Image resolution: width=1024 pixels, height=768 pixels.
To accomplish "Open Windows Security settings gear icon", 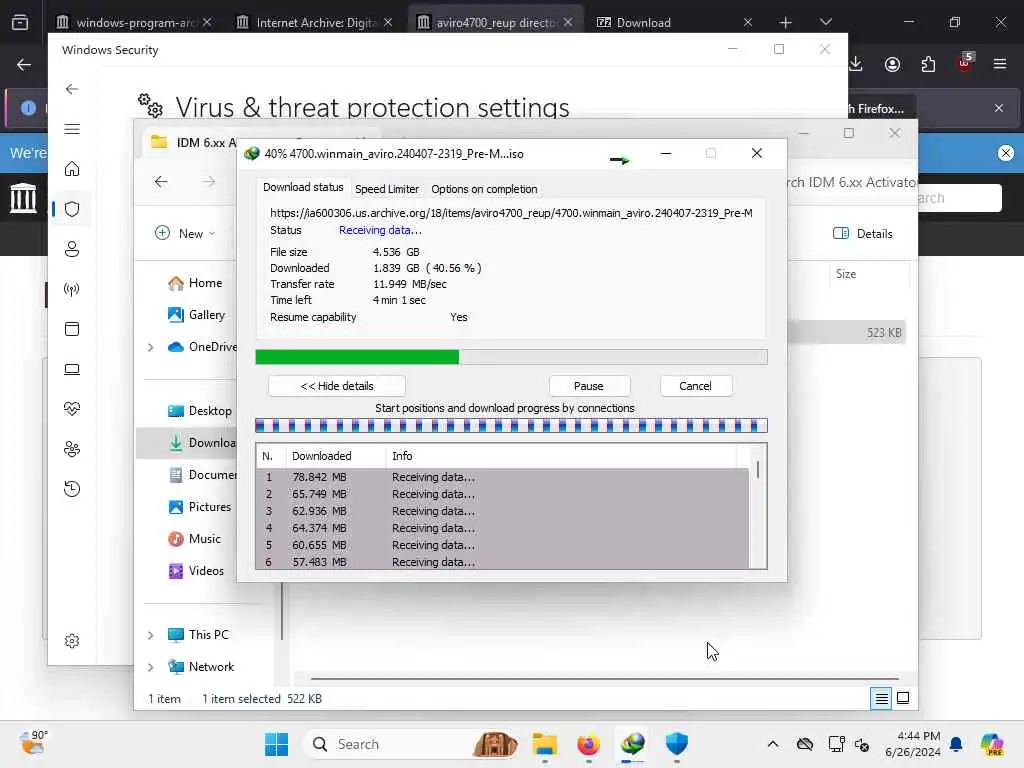I will pos(72,641).
